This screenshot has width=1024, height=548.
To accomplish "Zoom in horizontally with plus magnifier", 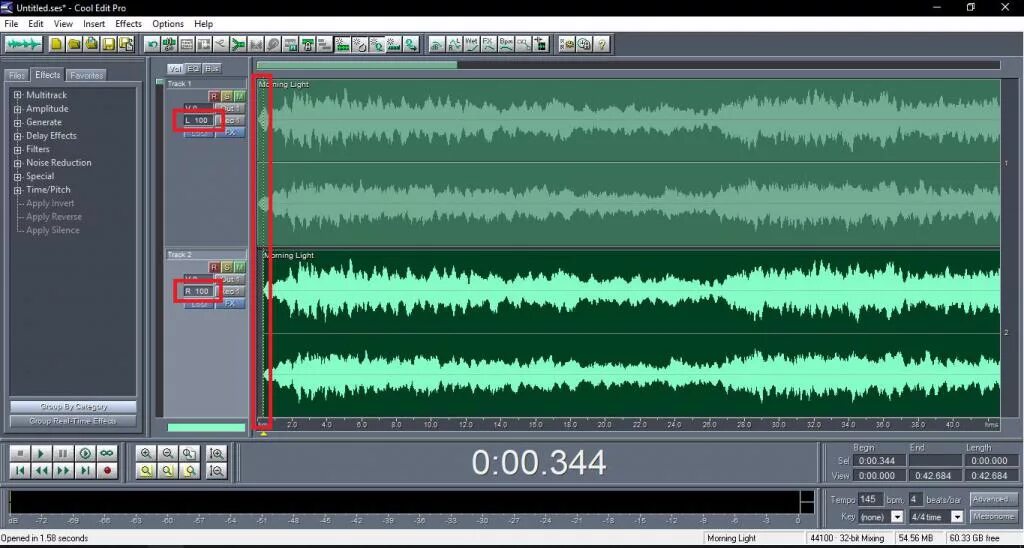I will (x=146, y=453).
